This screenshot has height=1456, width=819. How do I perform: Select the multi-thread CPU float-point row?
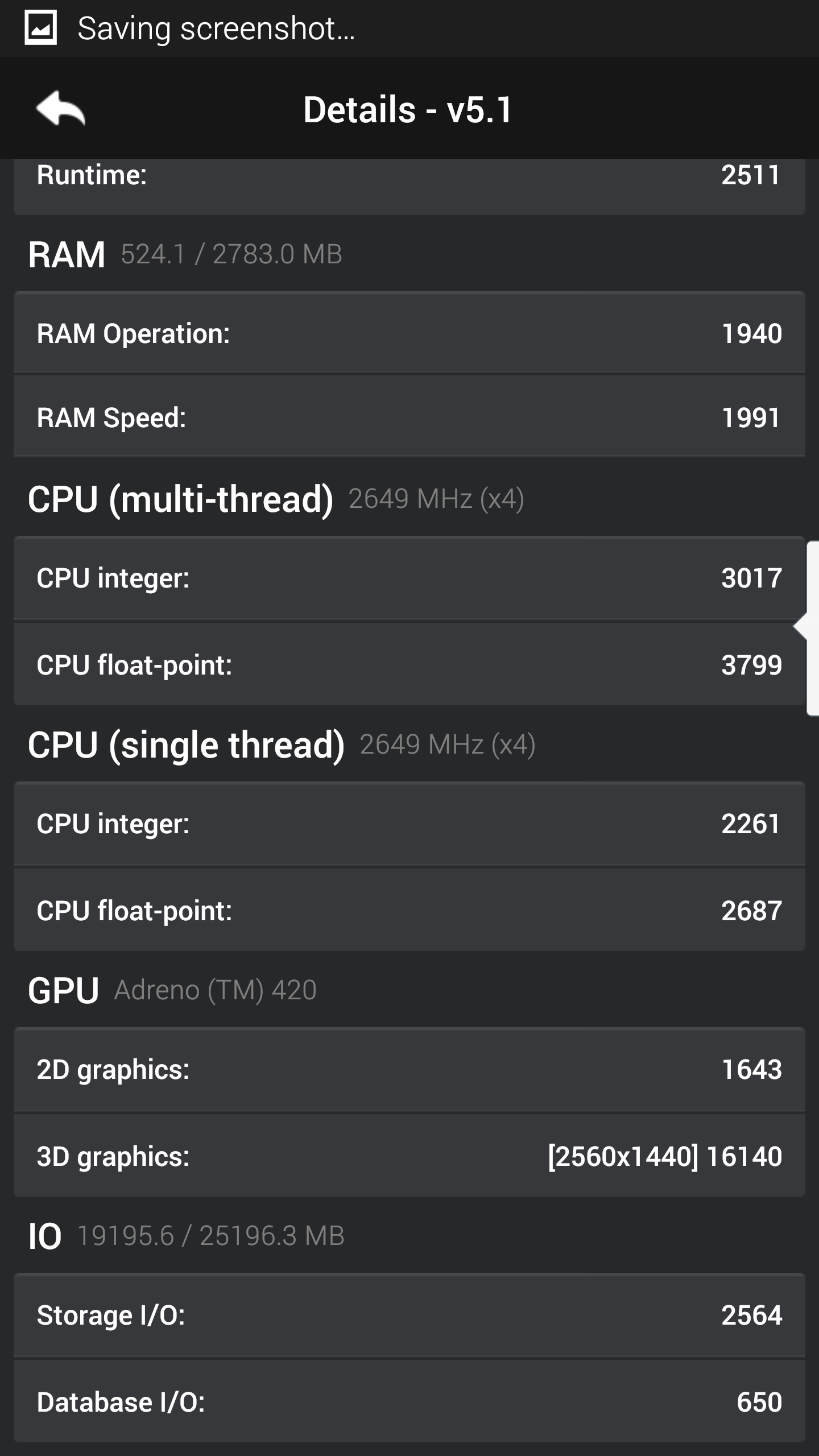tap(409, 664)
